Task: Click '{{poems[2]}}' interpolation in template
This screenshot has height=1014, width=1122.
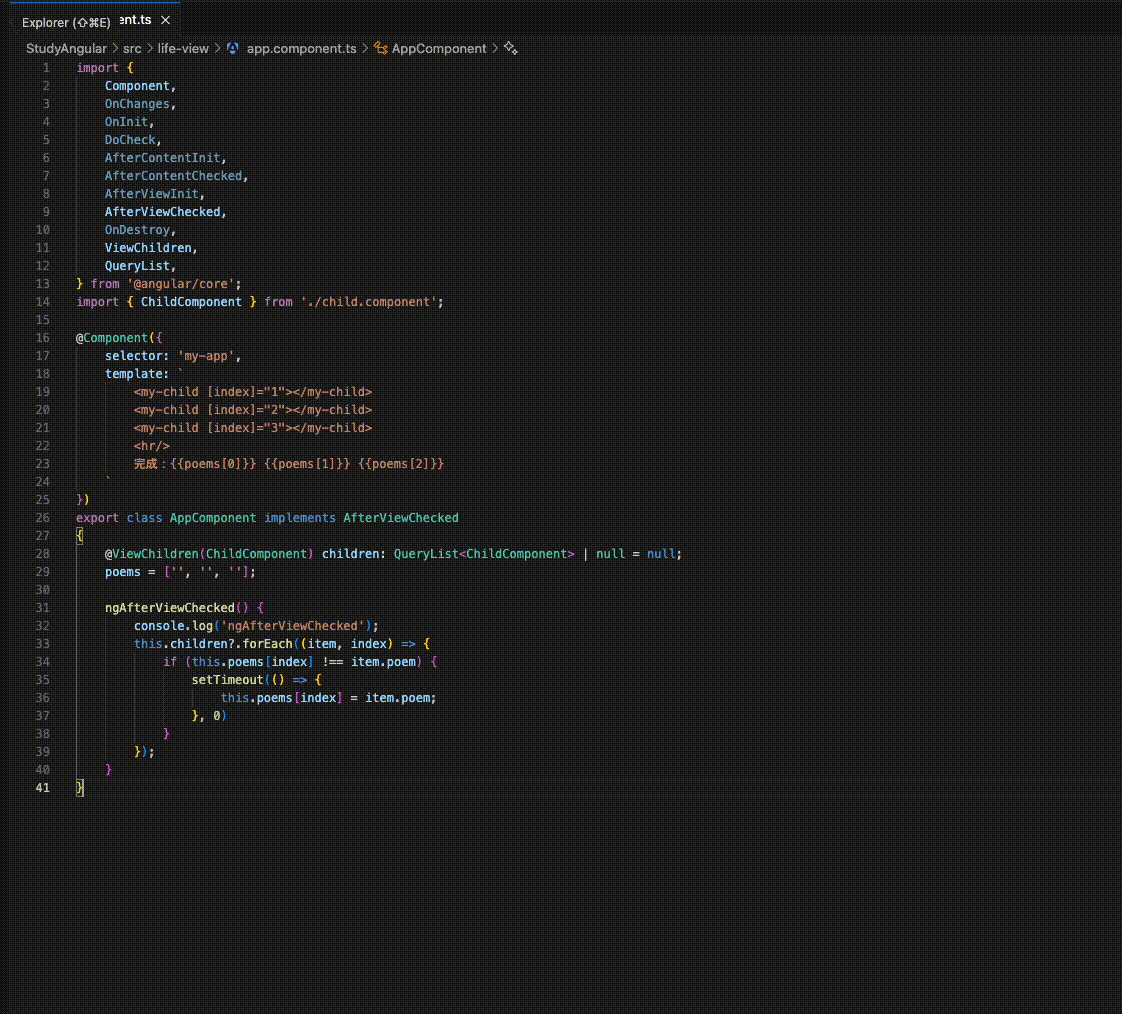Action: click(401, 464)
